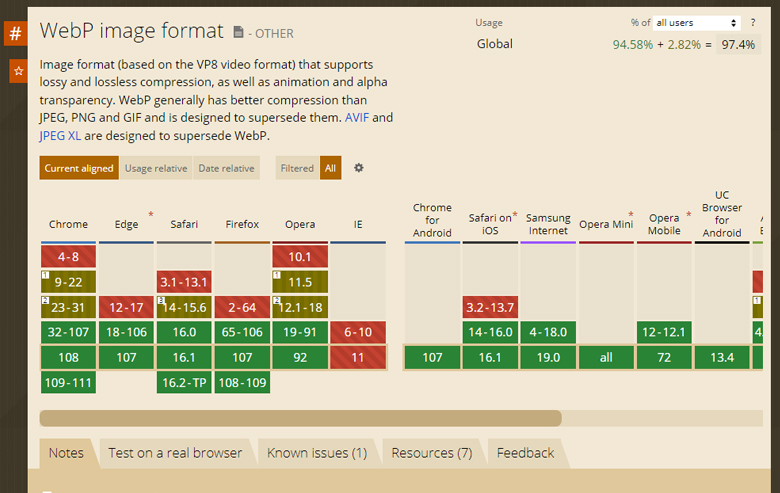
Task: Select Edge 18-106 cell
Action: pyautogui.click(x=126, y=332)
